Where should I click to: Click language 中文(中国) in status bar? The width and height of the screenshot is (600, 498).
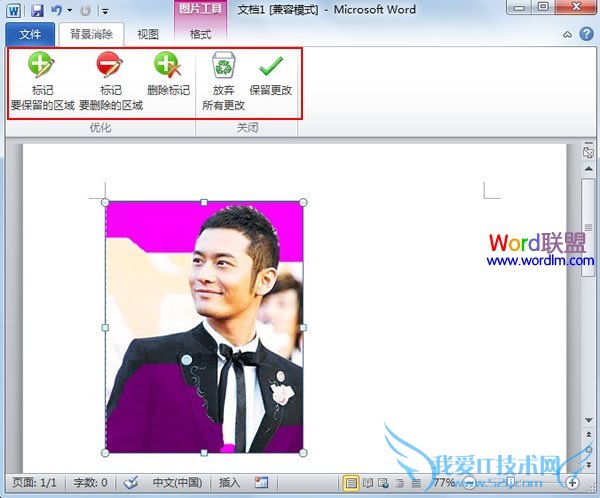pos(177,482)
